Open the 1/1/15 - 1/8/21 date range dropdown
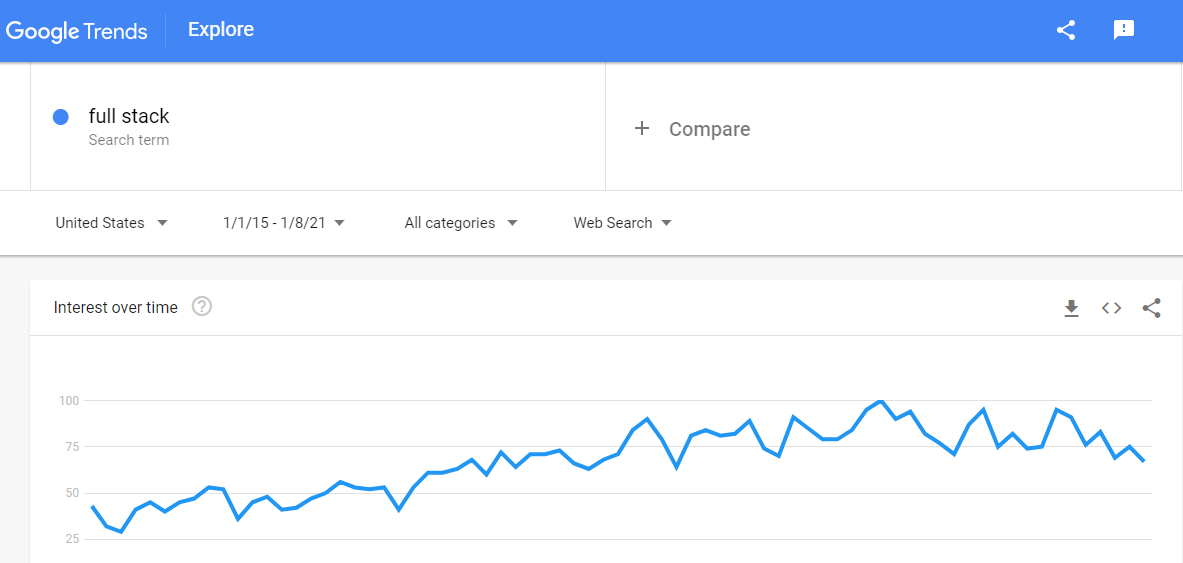Image resolution: width=1183 pixels, height=563 pixels. [284, 223]
